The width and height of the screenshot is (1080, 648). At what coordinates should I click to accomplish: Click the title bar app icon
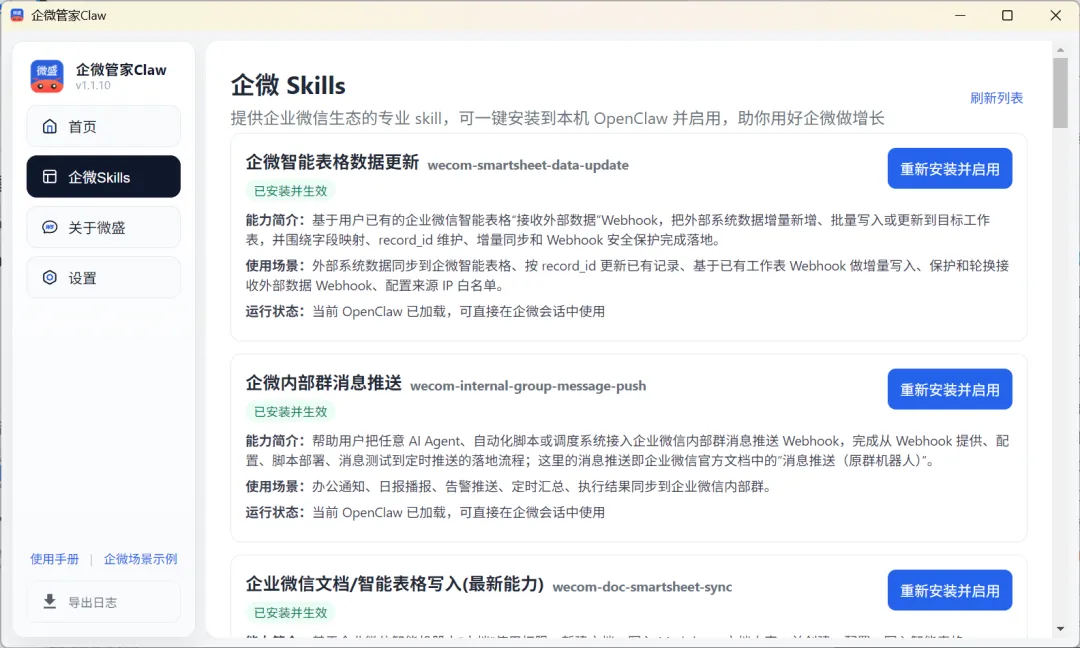click(x=17, y=15)
